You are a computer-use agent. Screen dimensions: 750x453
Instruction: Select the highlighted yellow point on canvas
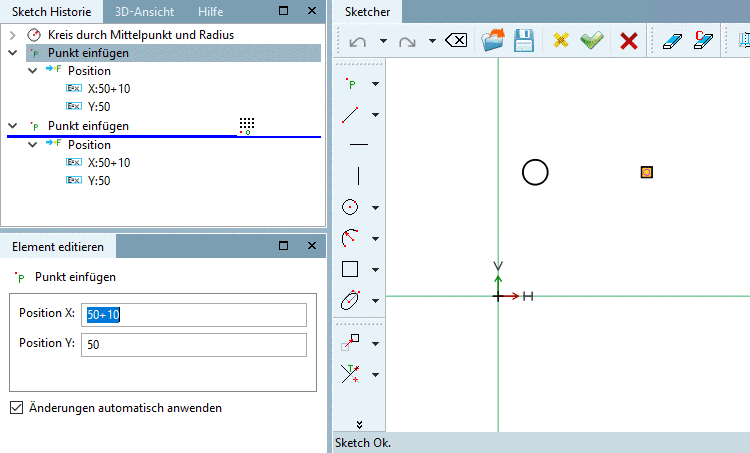coord(647,172)
